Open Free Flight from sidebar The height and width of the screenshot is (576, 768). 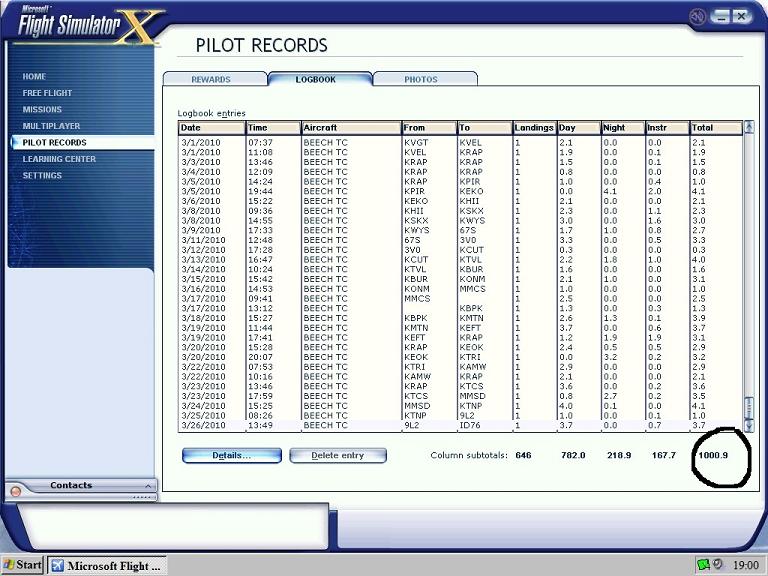tap(48, 93)
